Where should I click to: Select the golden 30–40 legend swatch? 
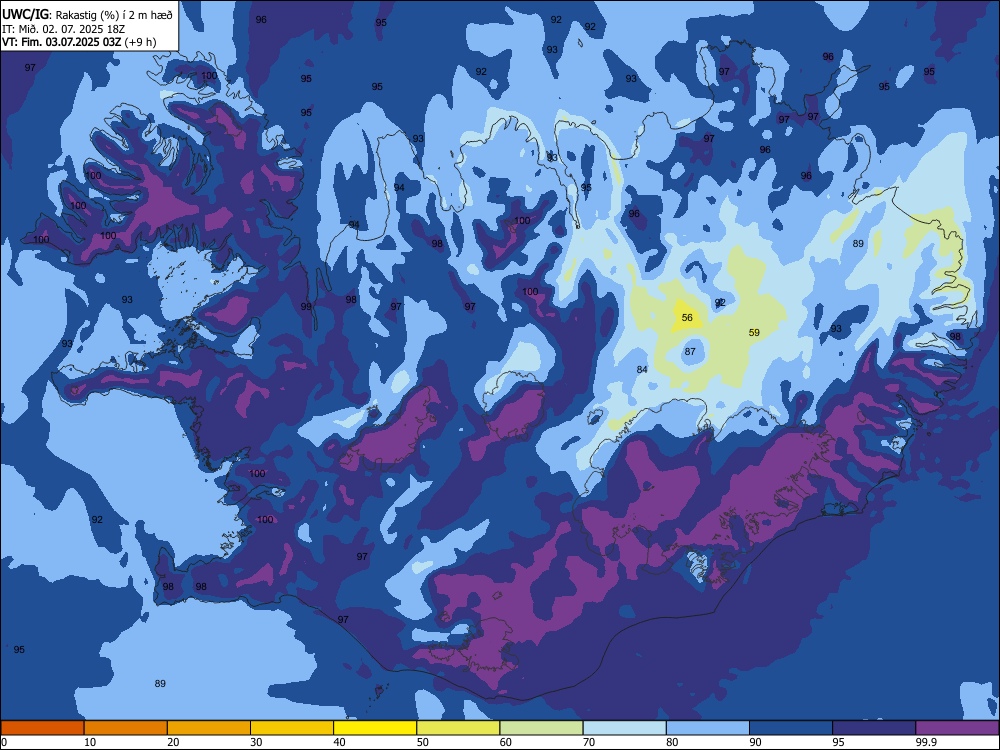pyautogui.click(x=292, y=728)
